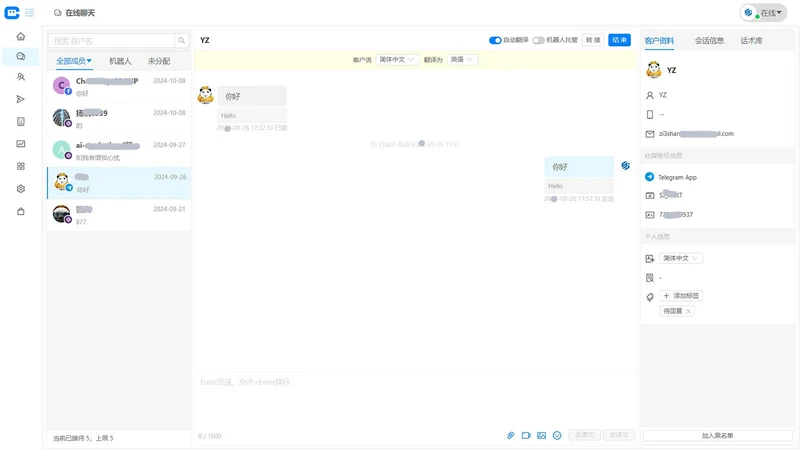Screen dimensions: 800x450
Task: Open the profile language 简体中文 dropdown
Action: coord(681,258)
